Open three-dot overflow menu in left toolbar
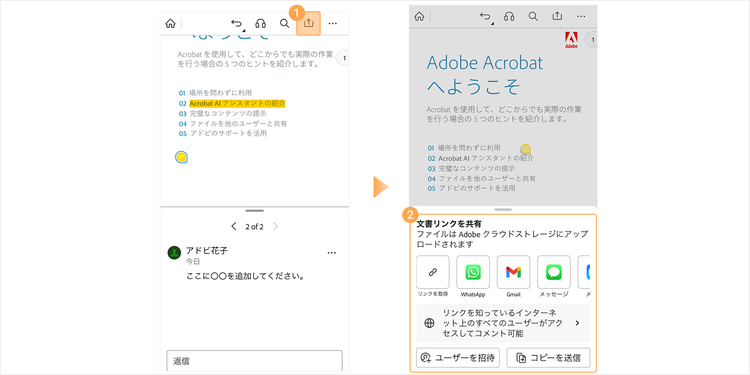750x375 pixels. tap(333, 23)
